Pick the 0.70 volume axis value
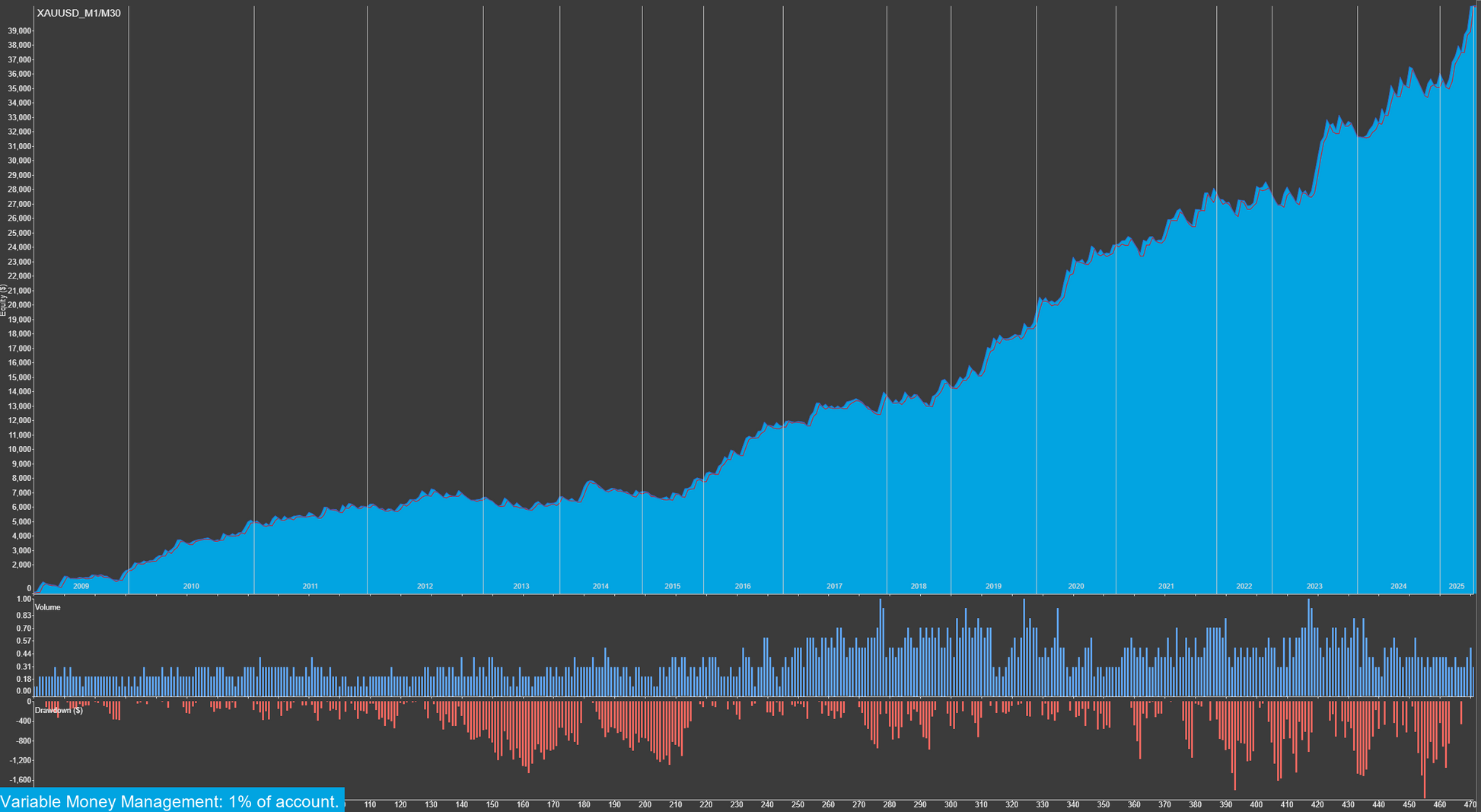 24,628
